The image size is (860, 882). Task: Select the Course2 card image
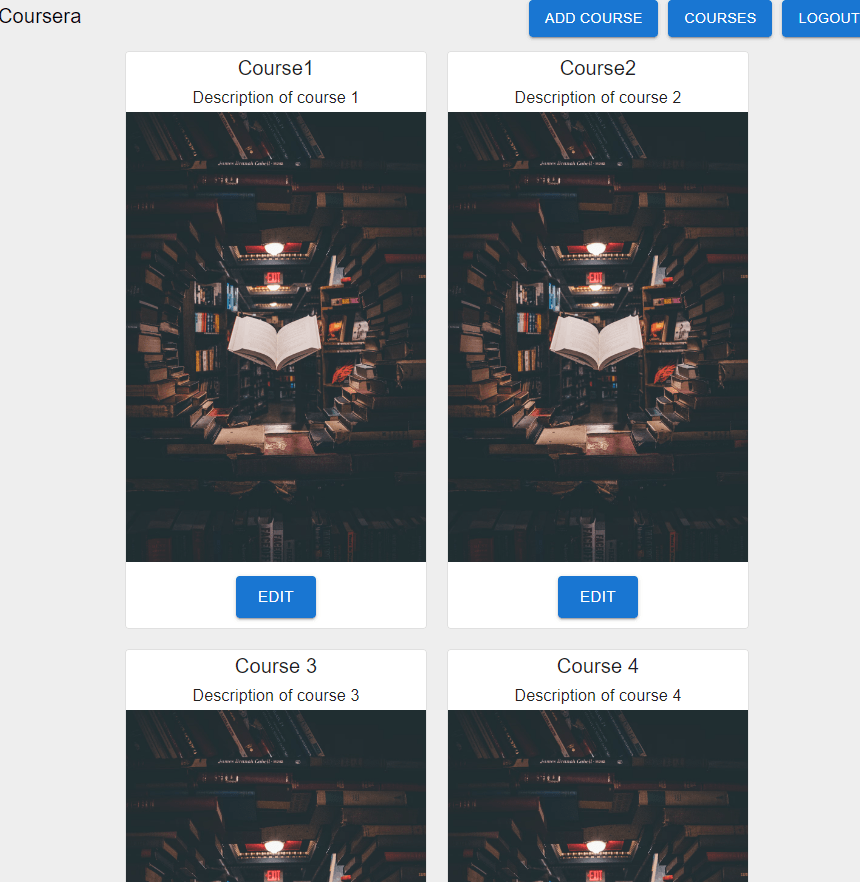coord(597,337)
